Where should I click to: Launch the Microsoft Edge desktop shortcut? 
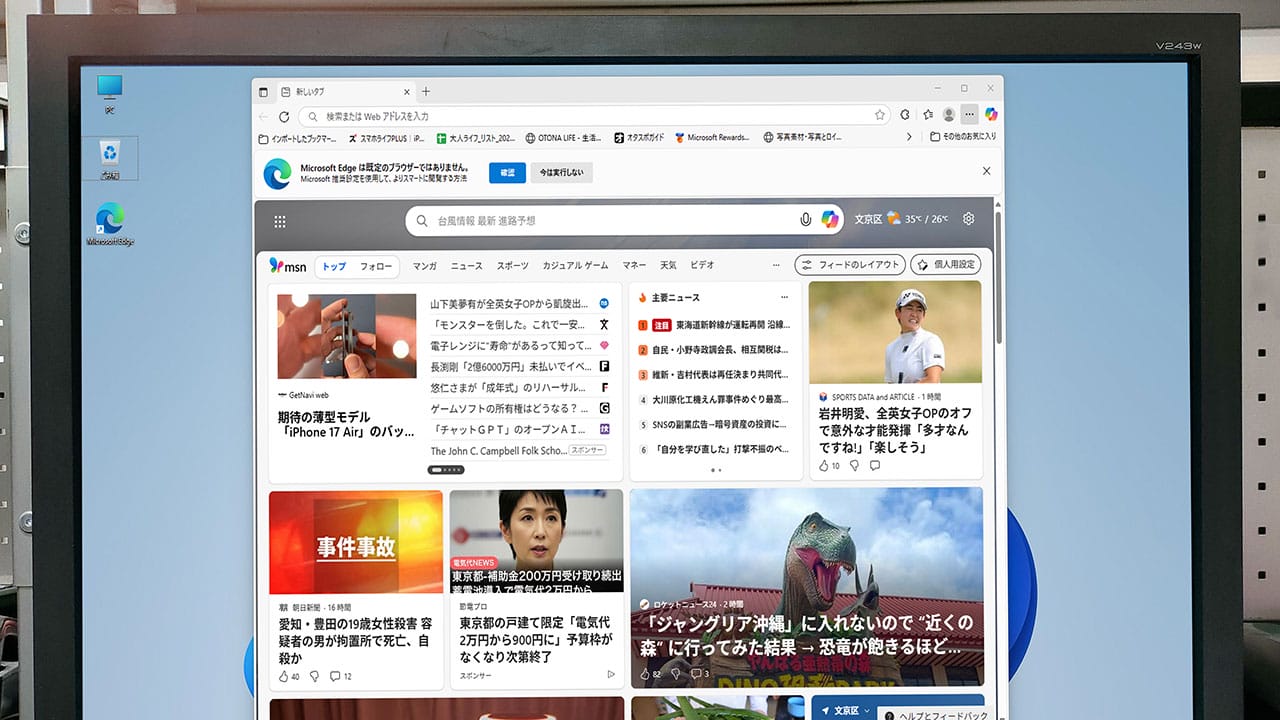[110, 224]
